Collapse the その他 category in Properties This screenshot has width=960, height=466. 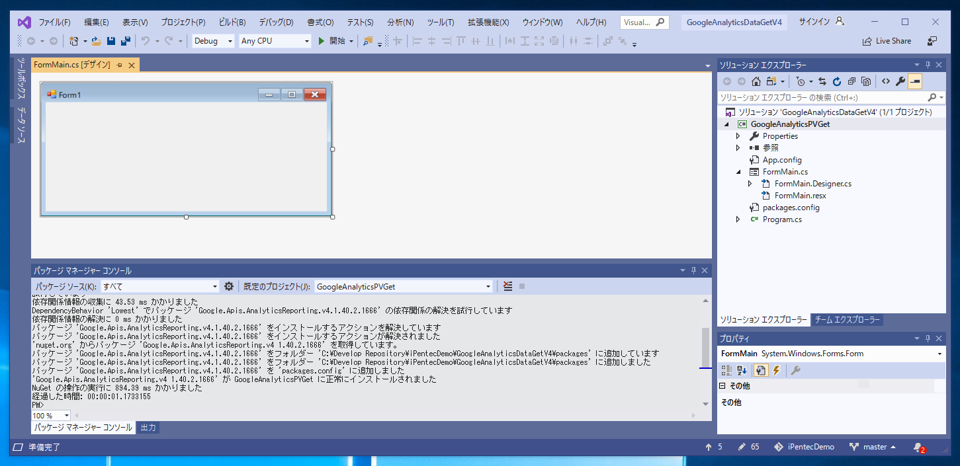pyautogui.click(x=722, y=386)
